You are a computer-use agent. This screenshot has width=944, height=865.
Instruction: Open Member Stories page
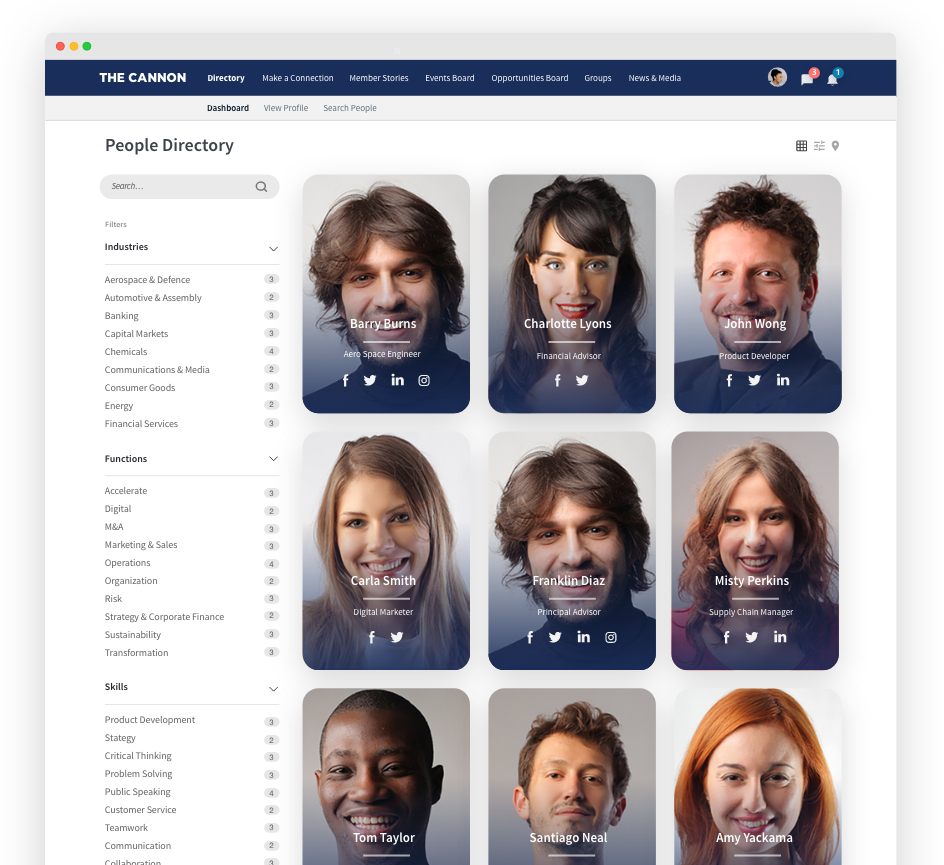[x=379, y=78]
